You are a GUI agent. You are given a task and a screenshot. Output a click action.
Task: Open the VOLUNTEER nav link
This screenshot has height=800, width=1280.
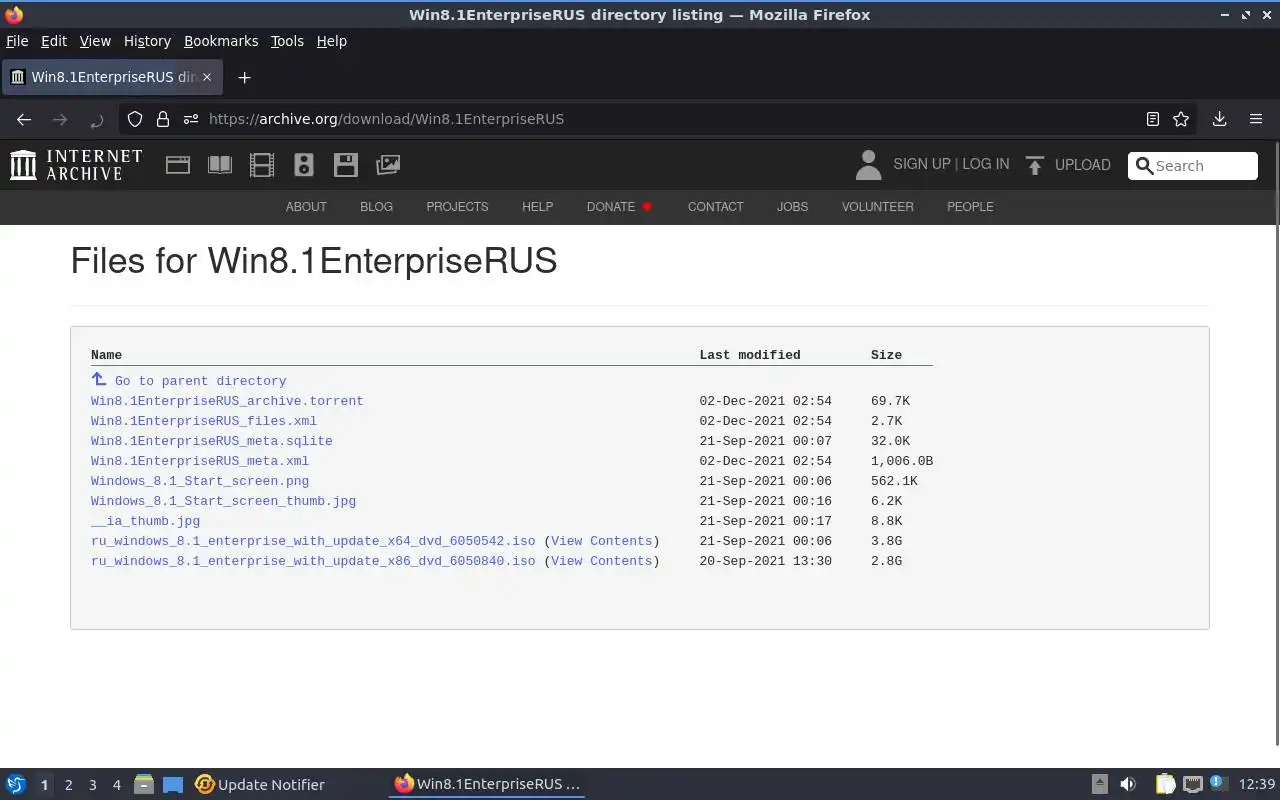click(x=877, y=207)
